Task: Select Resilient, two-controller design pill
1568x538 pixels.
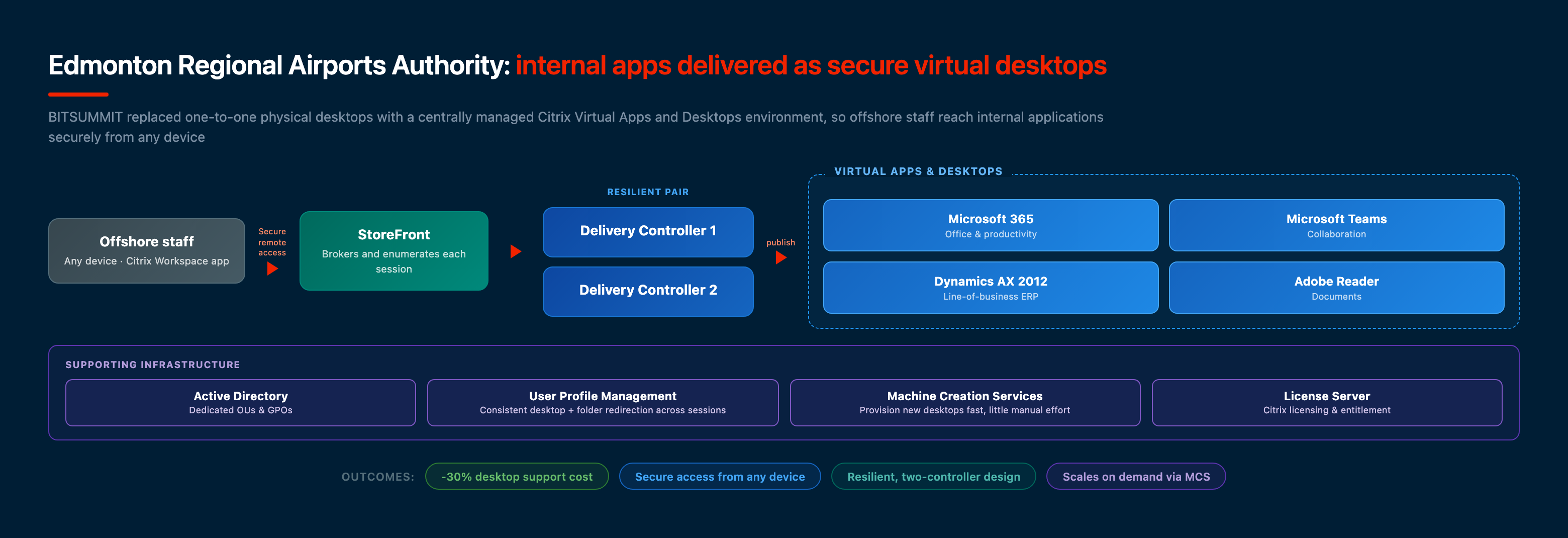Action: pos(934,477)
